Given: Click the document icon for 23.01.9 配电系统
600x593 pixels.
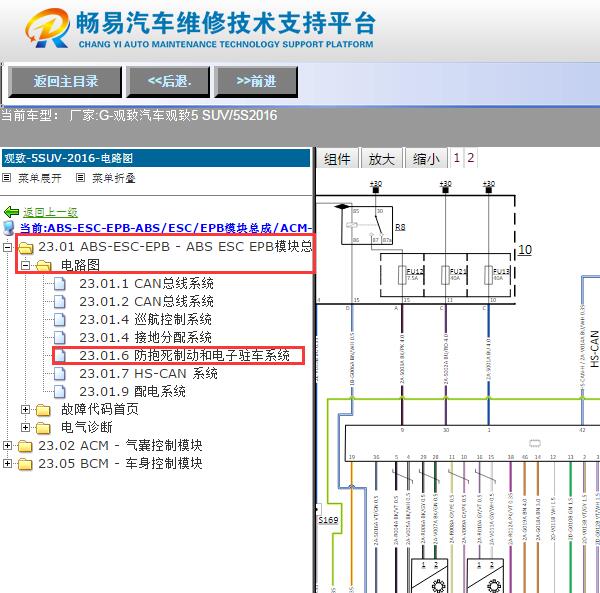Looking at the screenshot, I should pos(60,392).
